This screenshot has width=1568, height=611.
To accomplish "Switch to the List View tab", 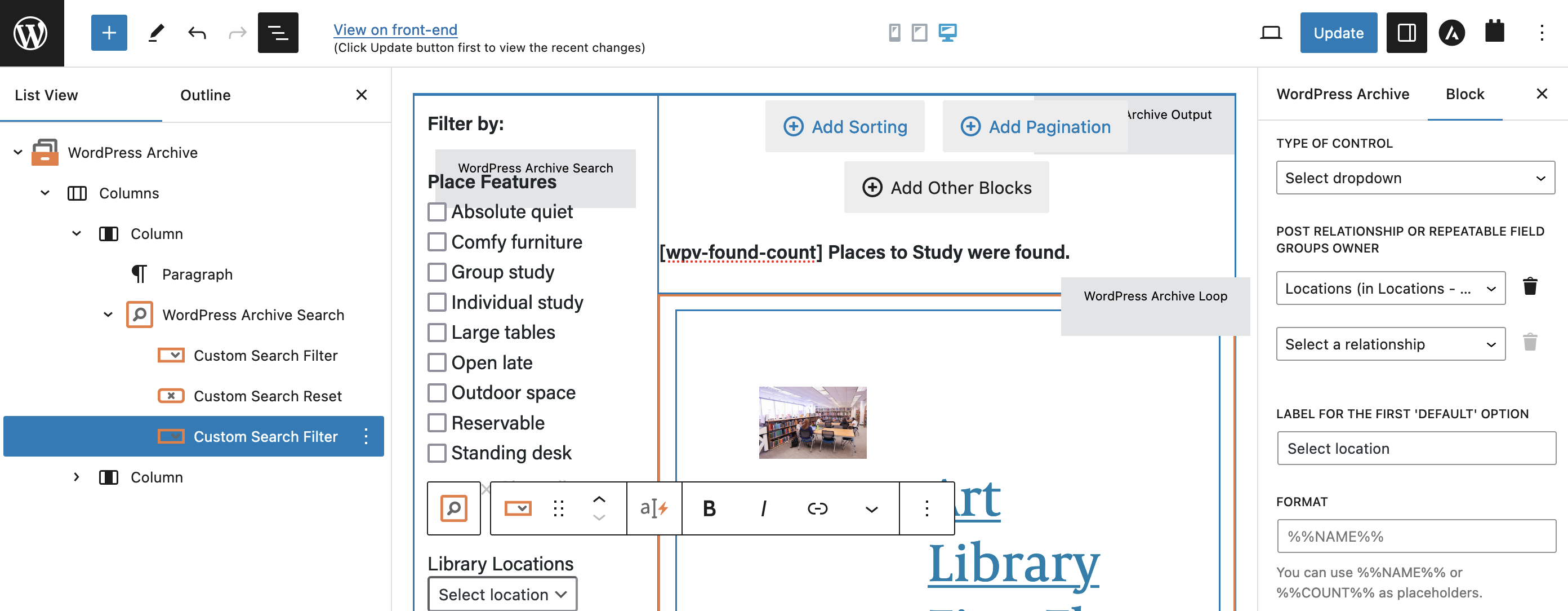I will (x=46, y=95).
